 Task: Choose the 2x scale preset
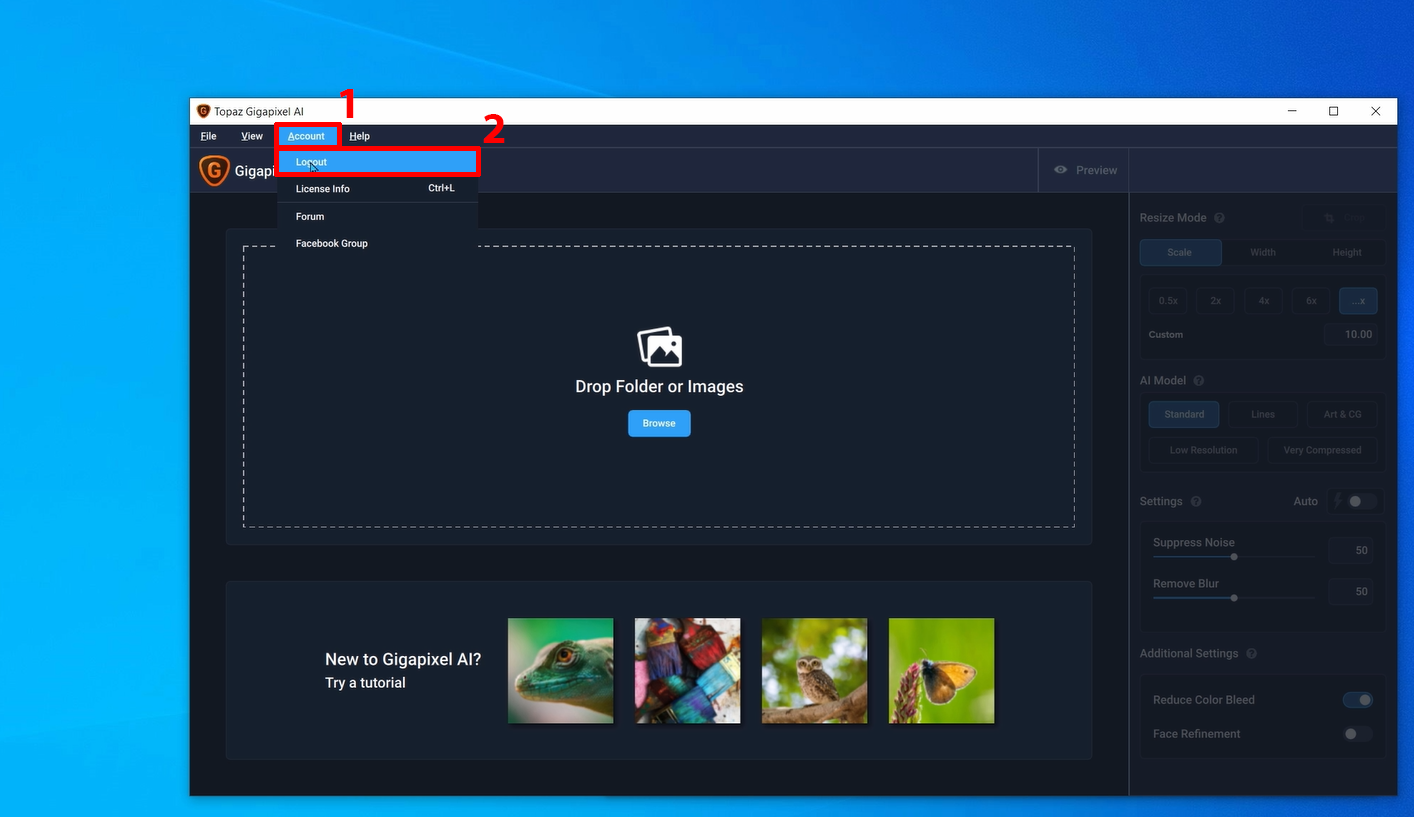click(1216, 301)
